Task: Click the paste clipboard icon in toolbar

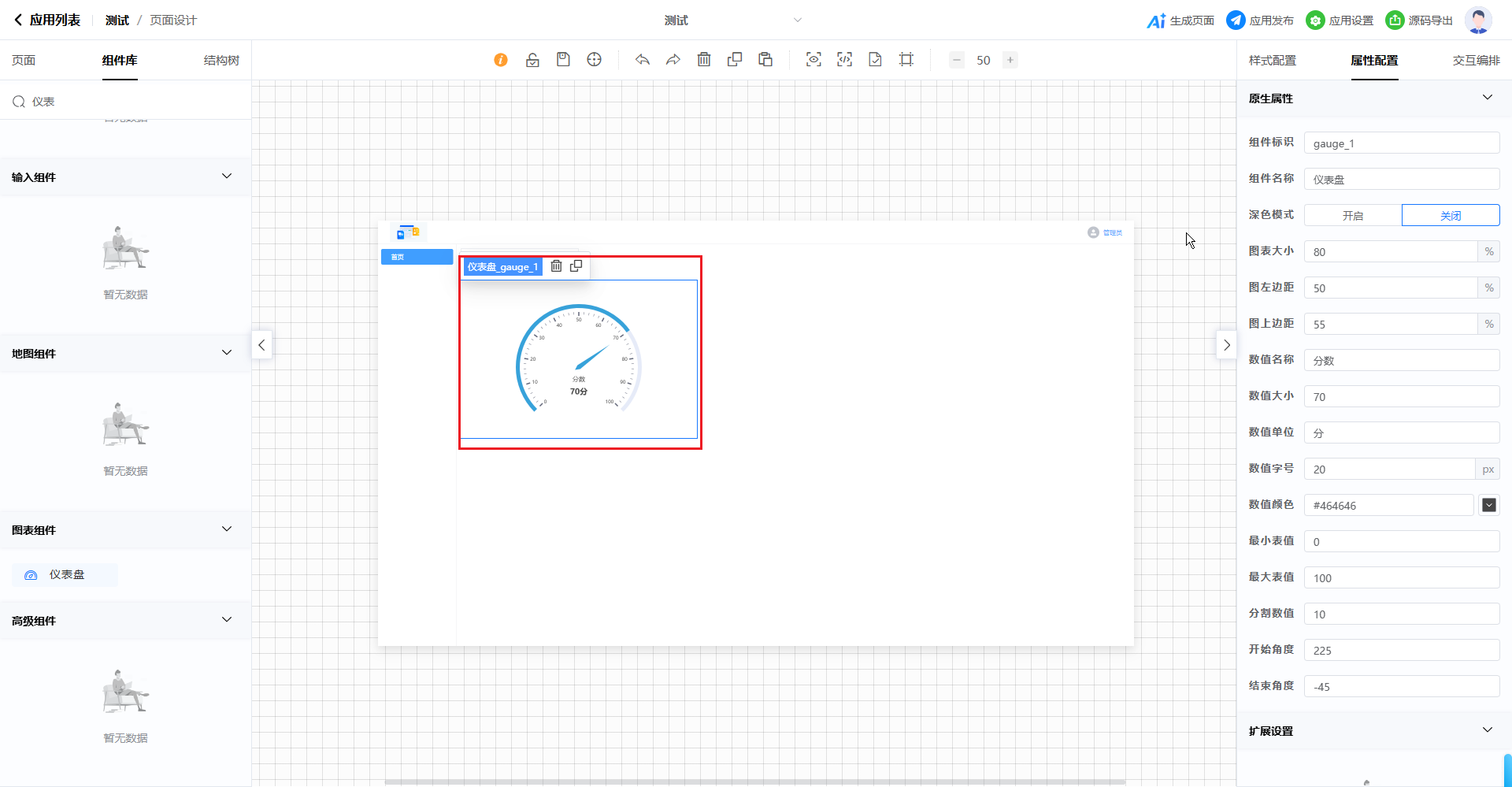Action: click(765, 60)
